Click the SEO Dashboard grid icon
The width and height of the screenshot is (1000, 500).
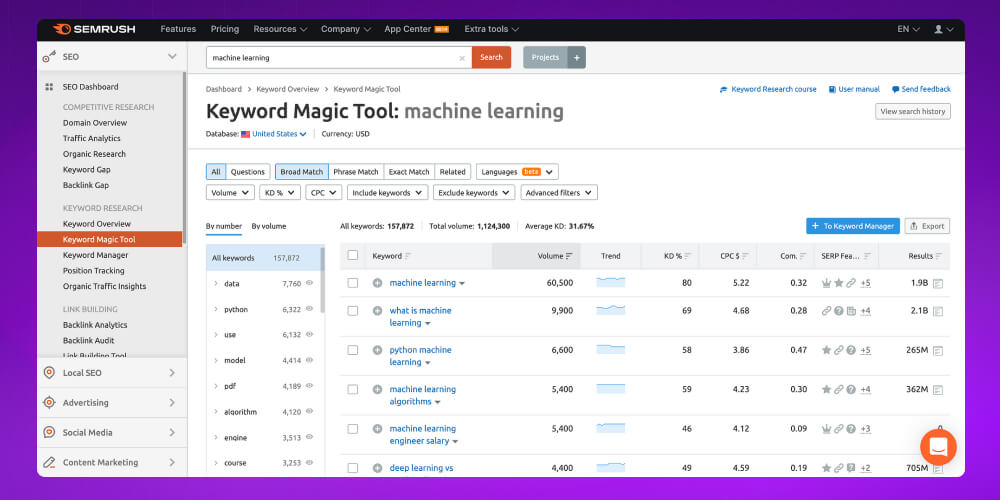(x=49, y=87)
